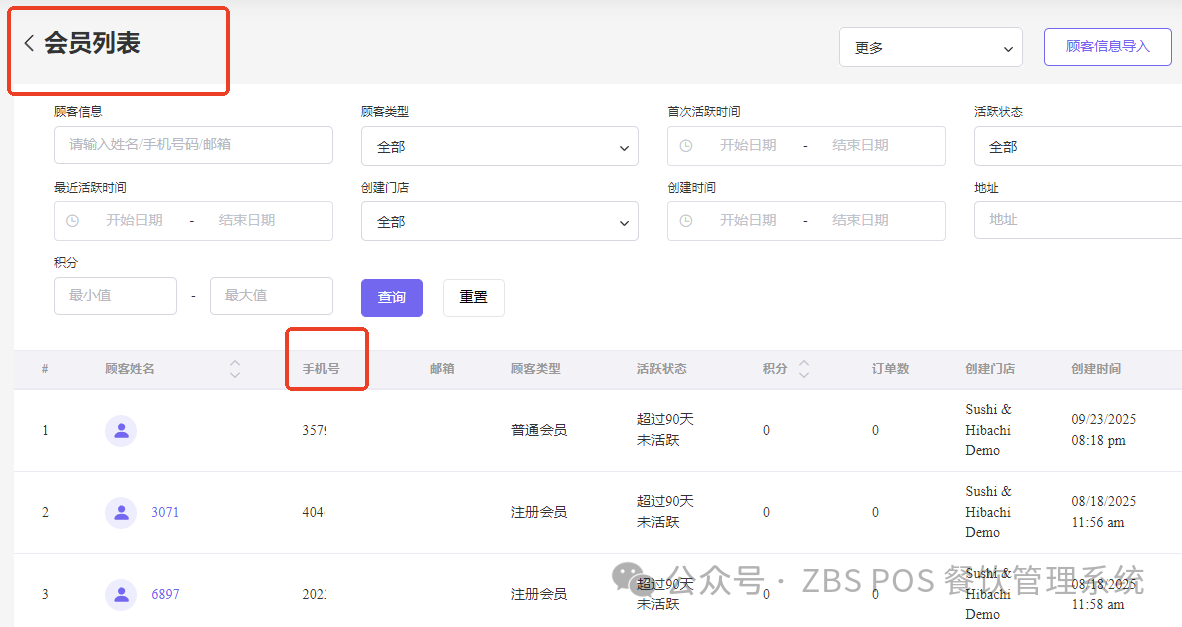This screenshot has height=627, width=1182.
Task: Click the 重置 reset button
Action: [x=473, y=298]
